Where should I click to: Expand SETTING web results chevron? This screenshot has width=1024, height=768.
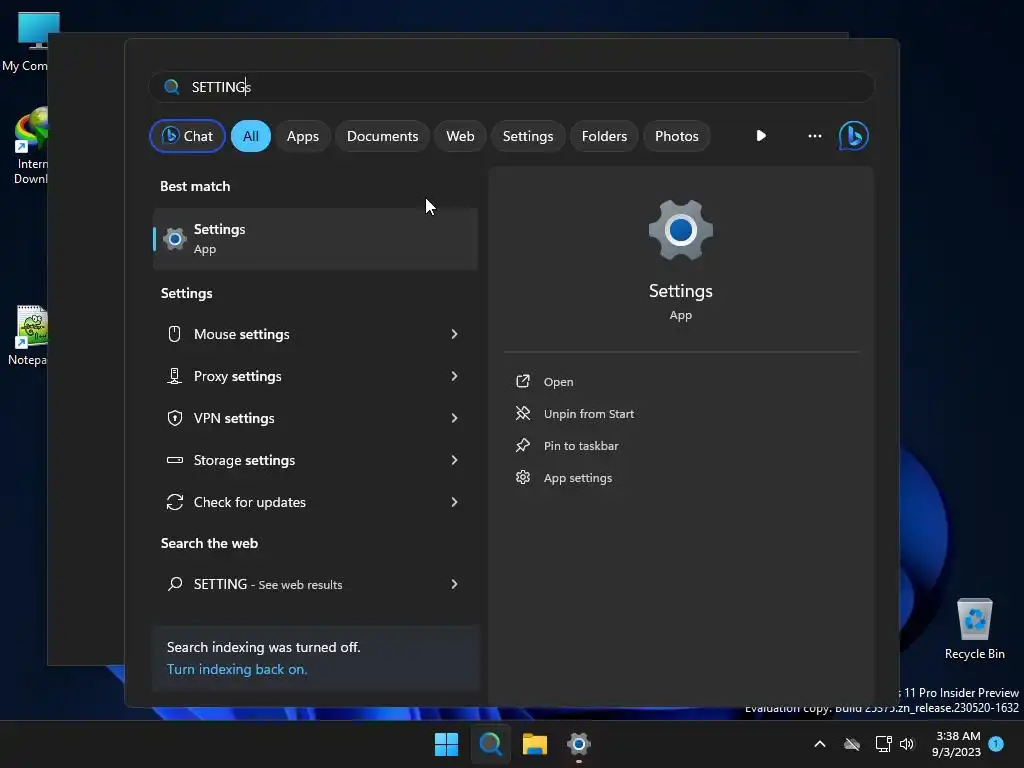pos(455,584)
